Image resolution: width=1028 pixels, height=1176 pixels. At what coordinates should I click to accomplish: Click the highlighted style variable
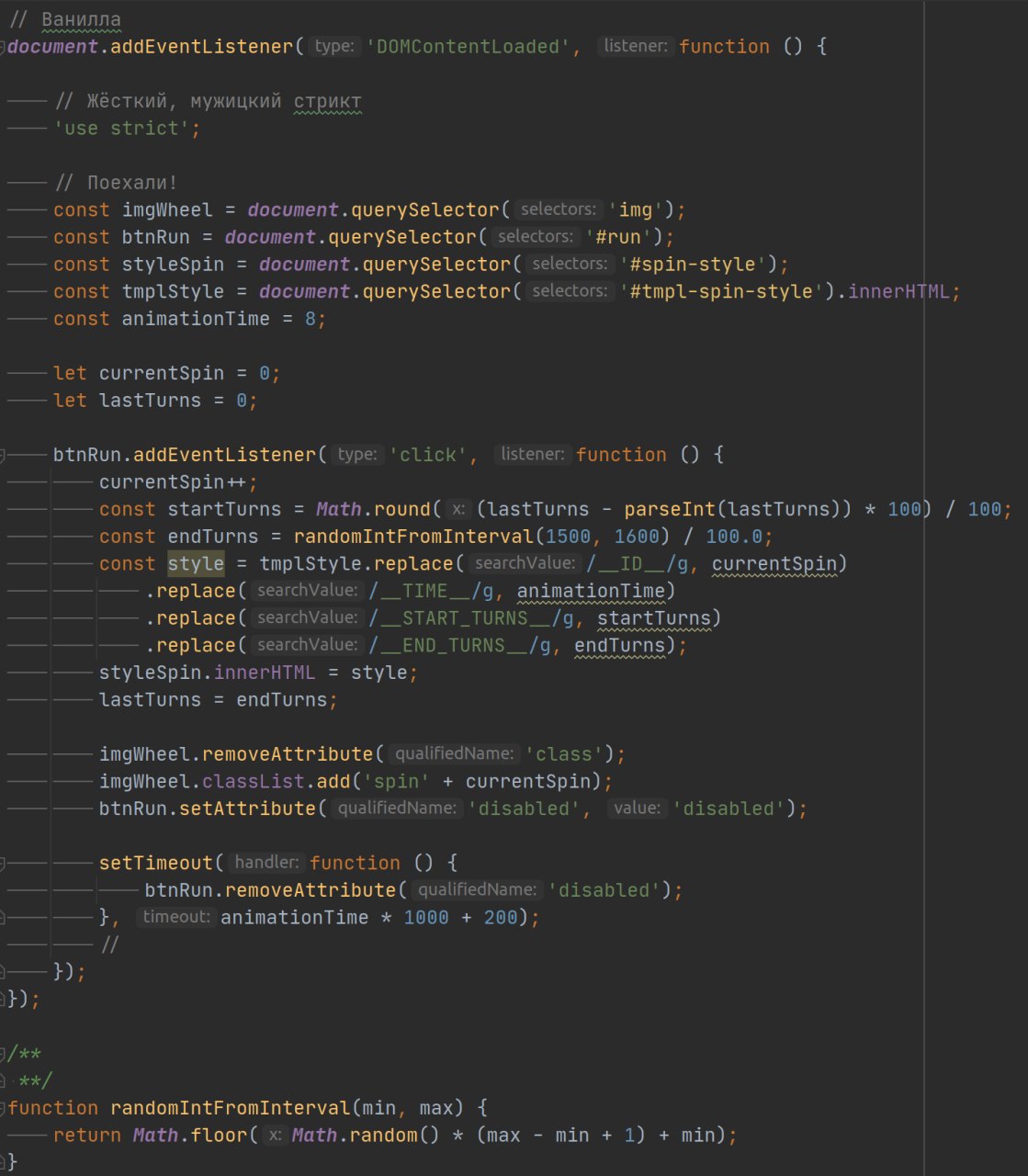(196, 563)
